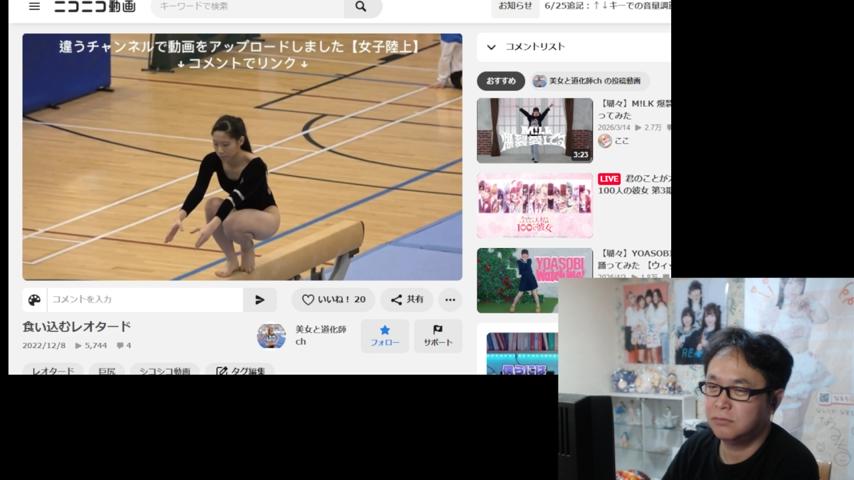The height and width of the screenshot is (480, 854).
Task: Follow the channel with フォロー star
Action: [x=385, y=336]
